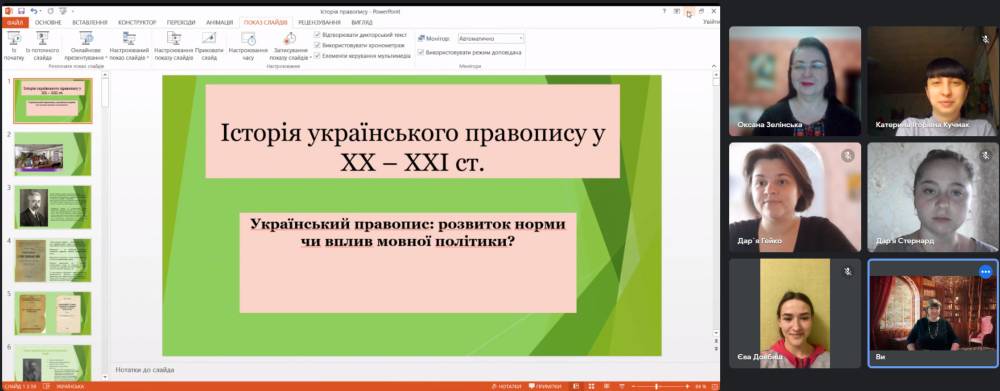Open the Монітор 'Автоматично' dropdown
Screen dimensions: 1000x391
(490, 38)
